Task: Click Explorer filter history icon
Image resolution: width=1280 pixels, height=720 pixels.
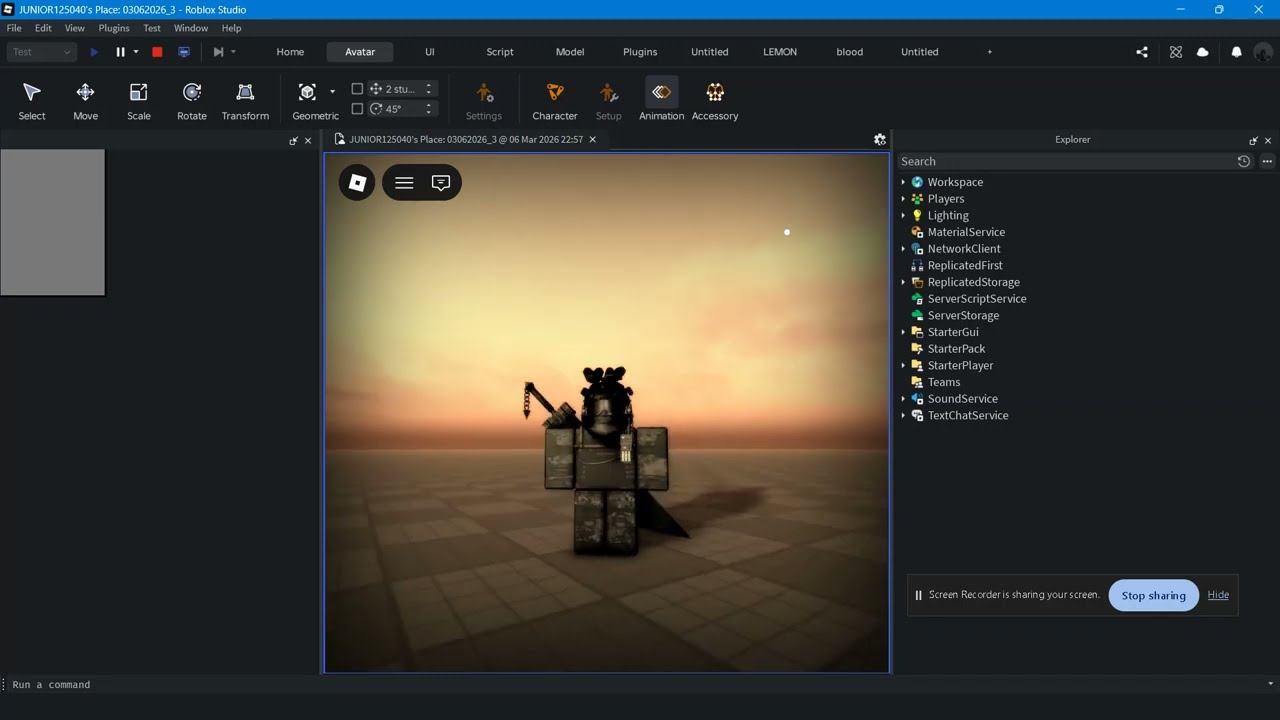Action: pyautogui.click(x=1244, y=161)
